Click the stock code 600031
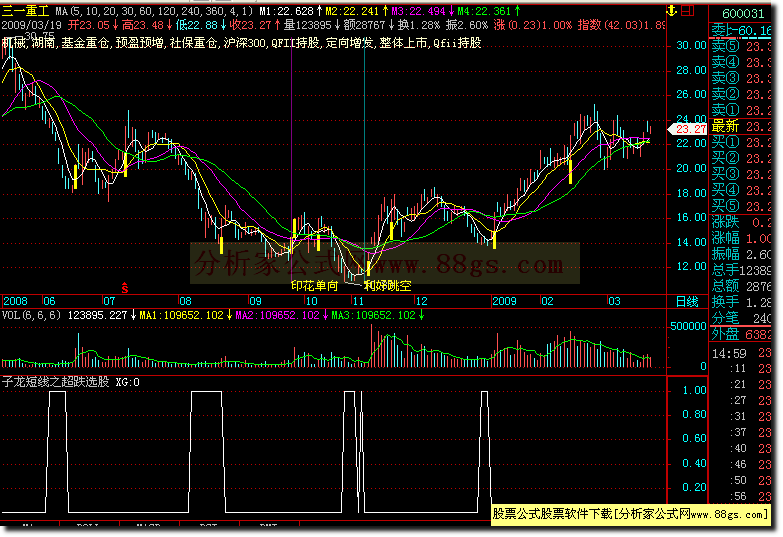The width and height of the screenshot is (783, 537). (x=743, y=13)
